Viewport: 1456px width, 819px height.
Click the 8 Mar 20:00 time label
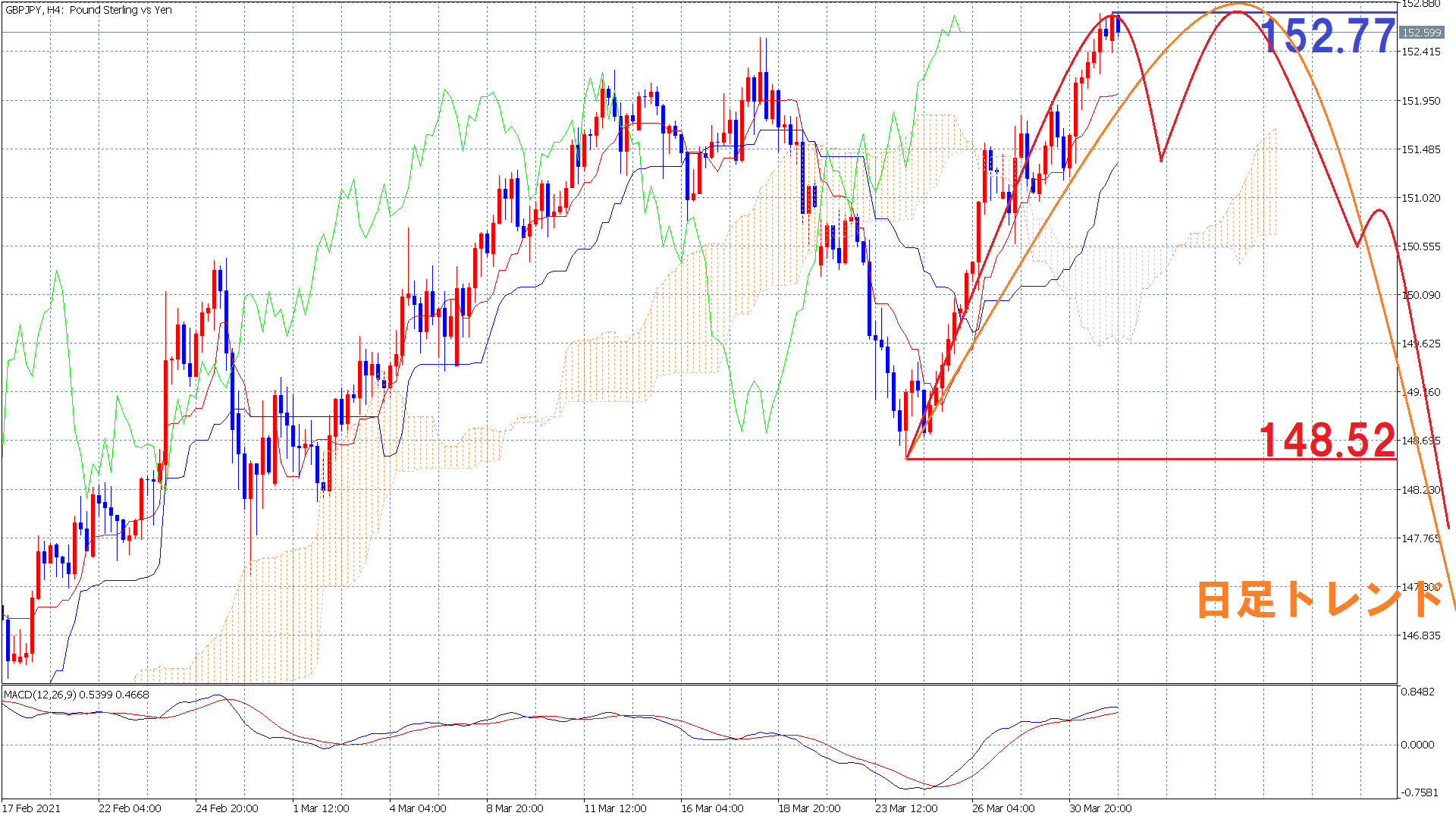point(515,808)
